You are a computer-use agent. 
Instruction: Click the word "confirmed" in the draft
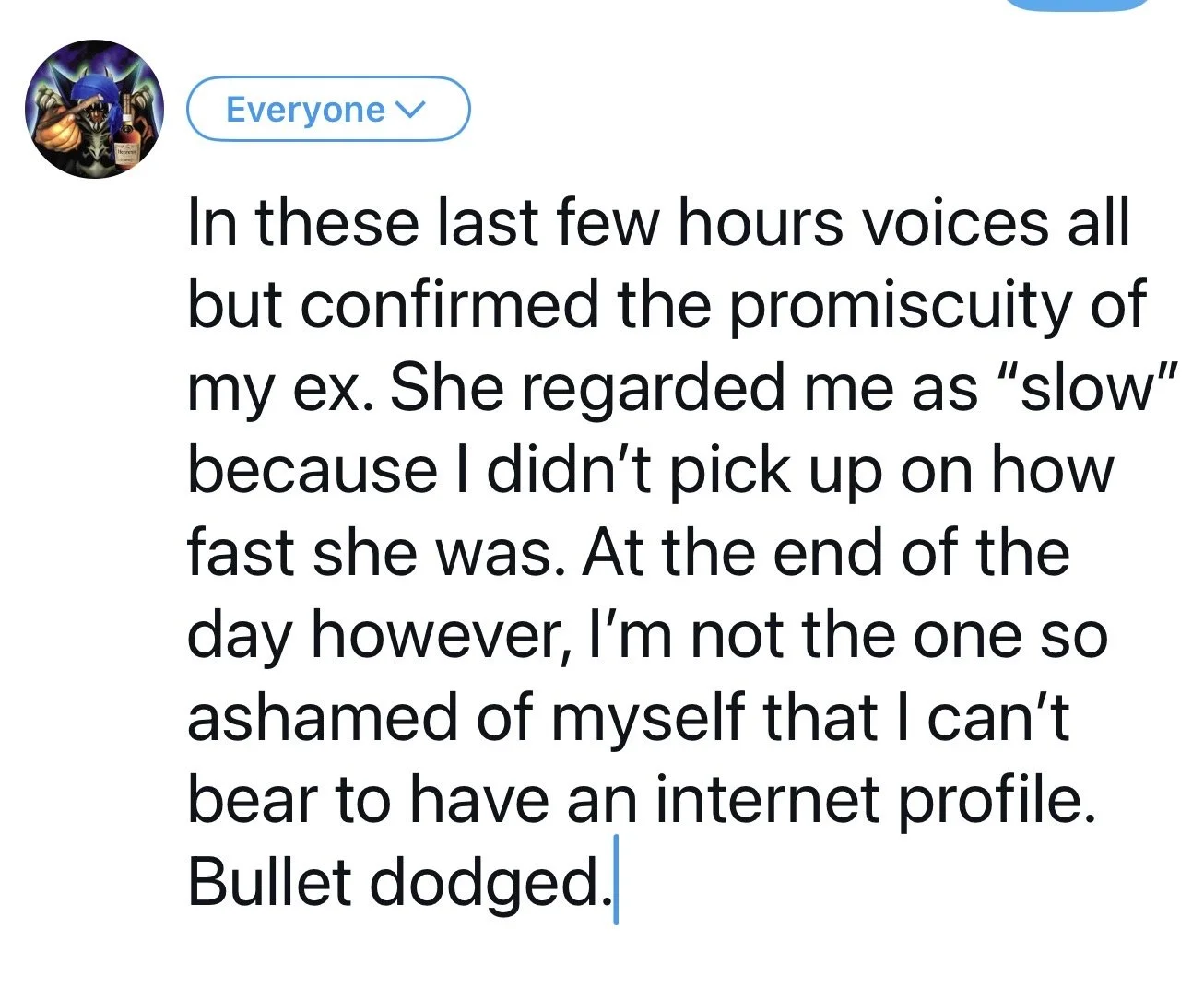[x=449, y=307]
